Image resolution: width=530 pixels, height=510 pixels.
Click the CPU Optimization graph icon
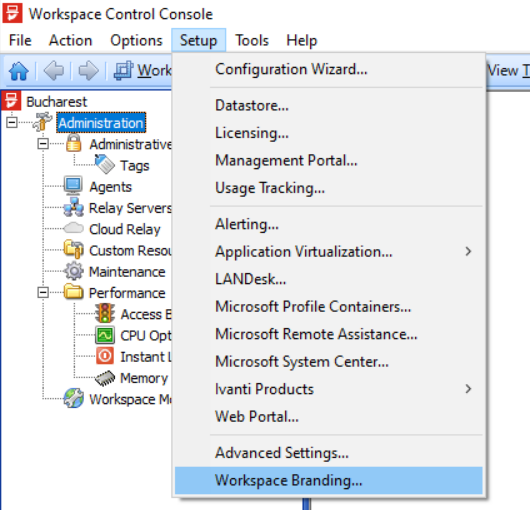click(x=105, y=335)
